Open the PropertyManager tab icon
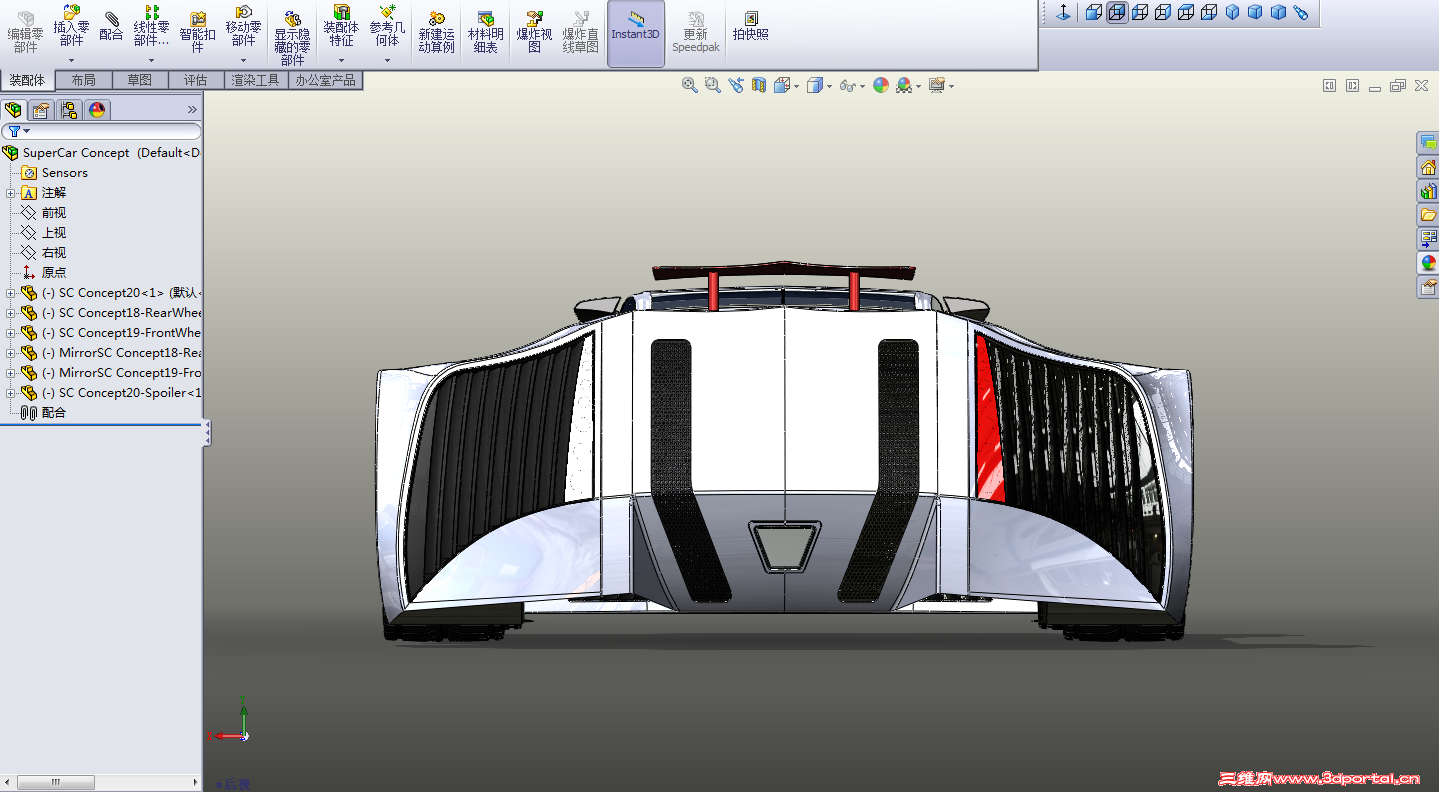This screenshot has width=1439, height=792. [41, 110]
